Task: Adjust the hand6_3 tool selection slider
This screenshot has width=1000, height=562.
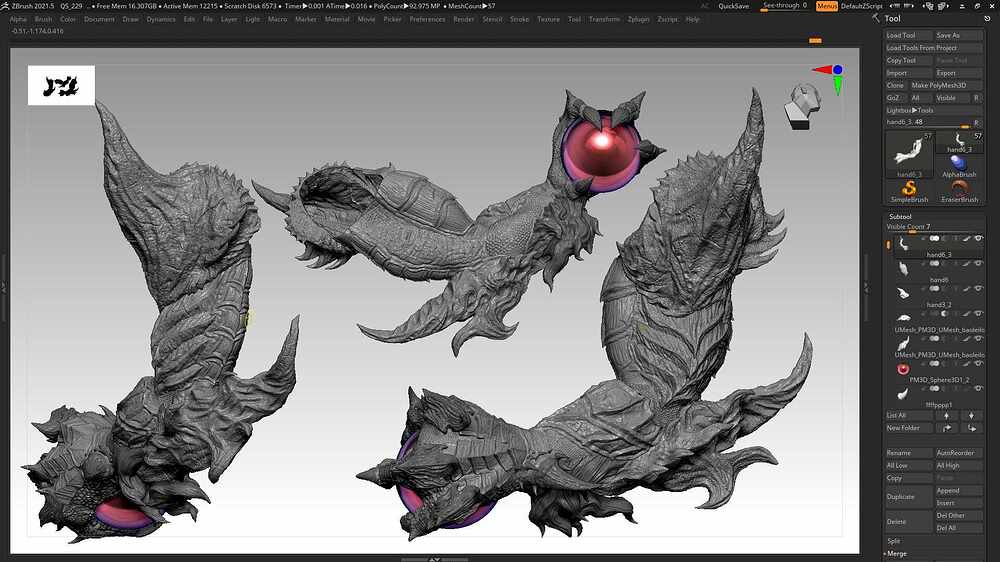Action: coord(929,122)
